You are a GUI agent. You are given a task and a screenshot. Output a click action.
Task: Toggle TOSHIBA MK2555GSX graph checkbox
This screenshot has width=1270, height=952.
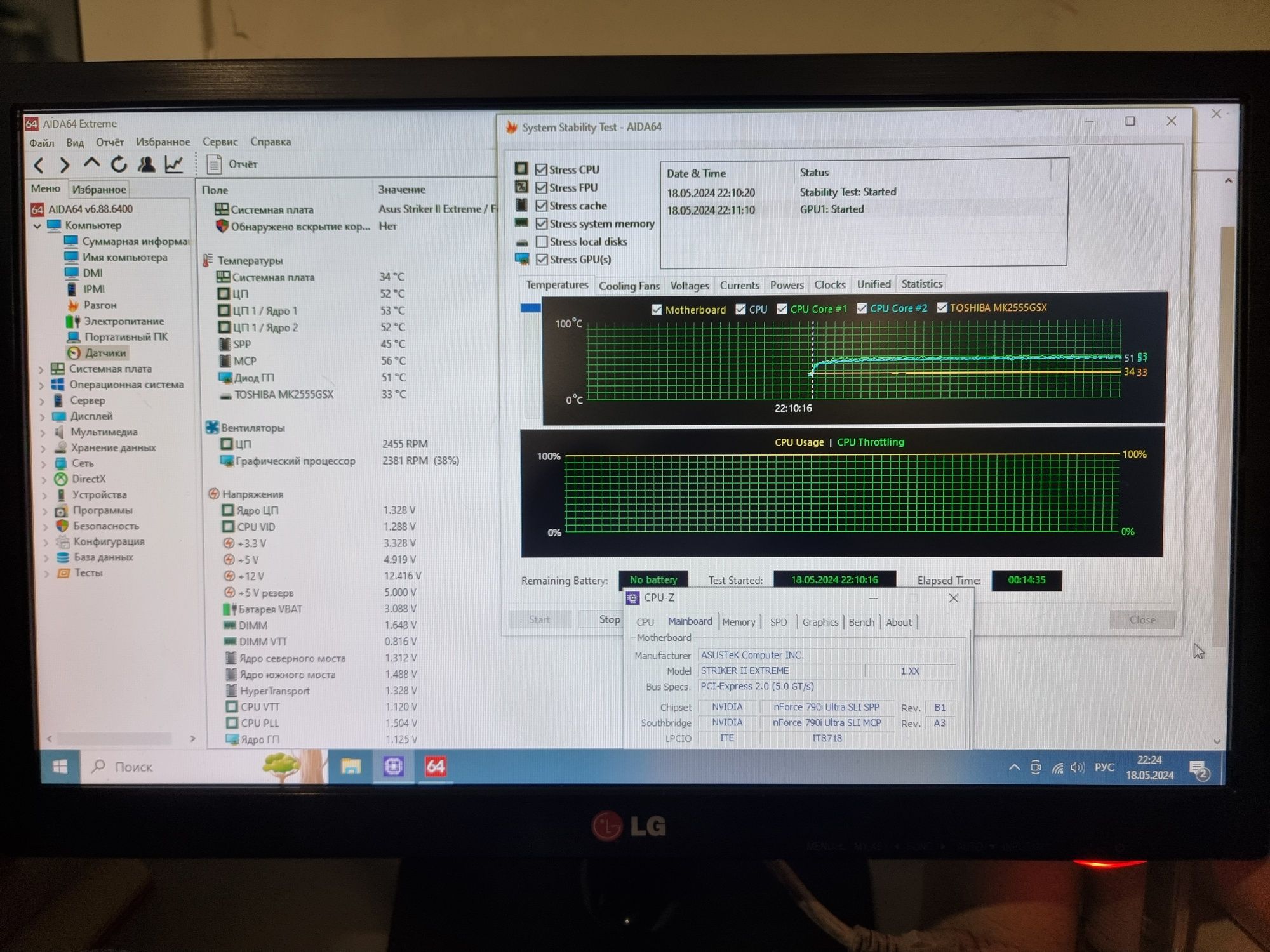point(942,307)
